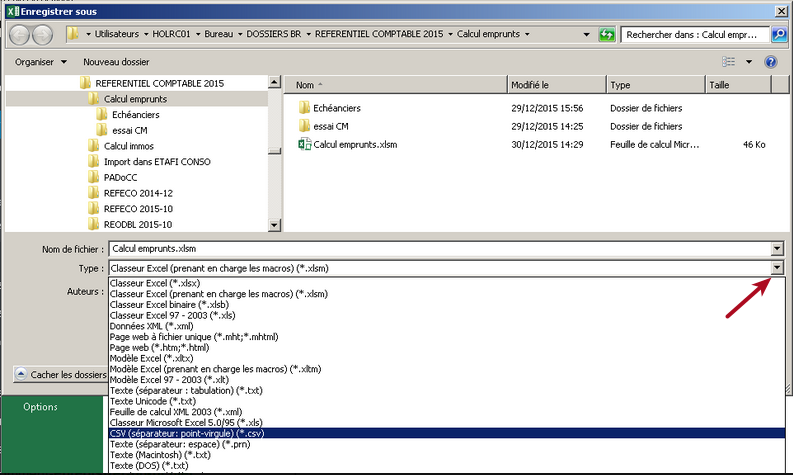Open the help question mark icon
793x475 pixels.
click(771, 62)
